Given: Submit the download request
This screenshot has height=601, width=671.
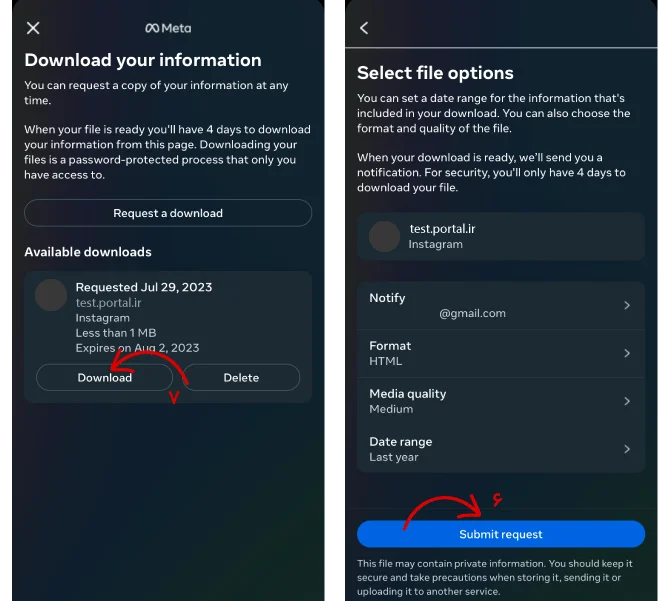Looking at the screenshot, I should pos(500,534).
